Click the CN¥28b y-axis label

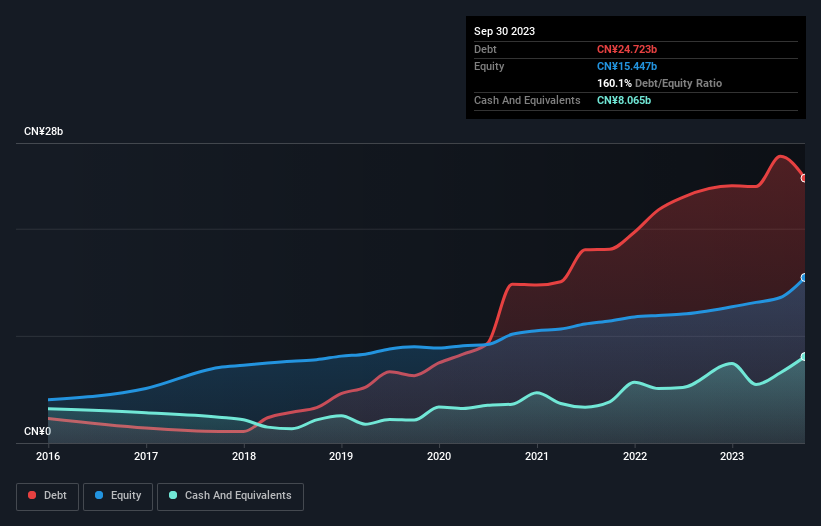coord(43,131)
